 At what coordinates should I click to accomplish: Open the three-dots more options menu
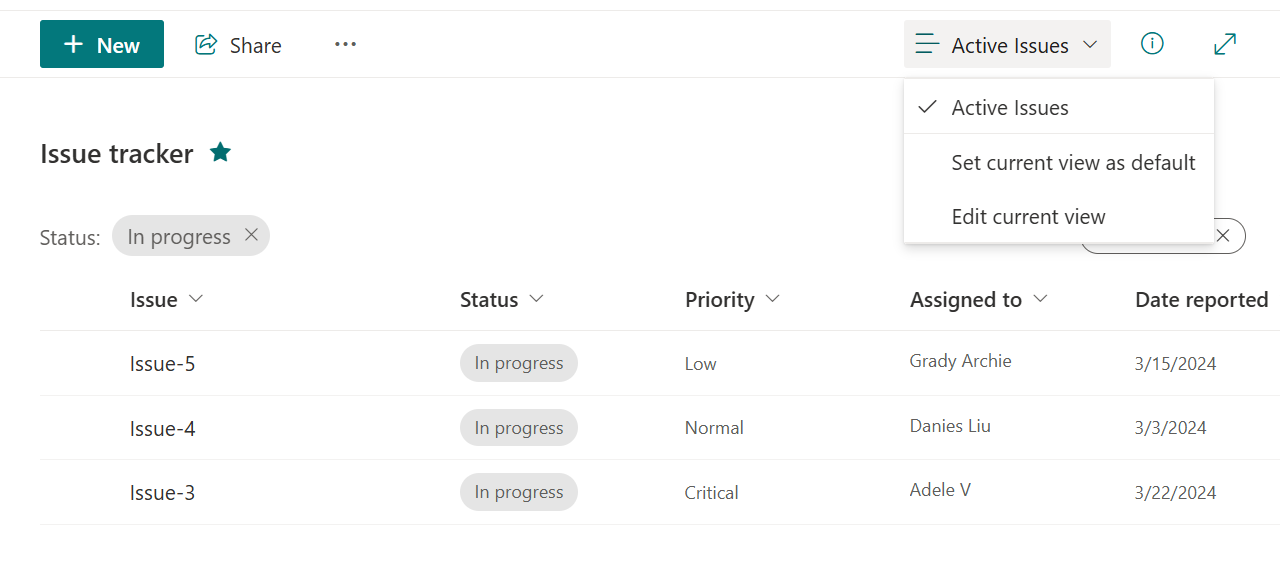pos(346,44)
